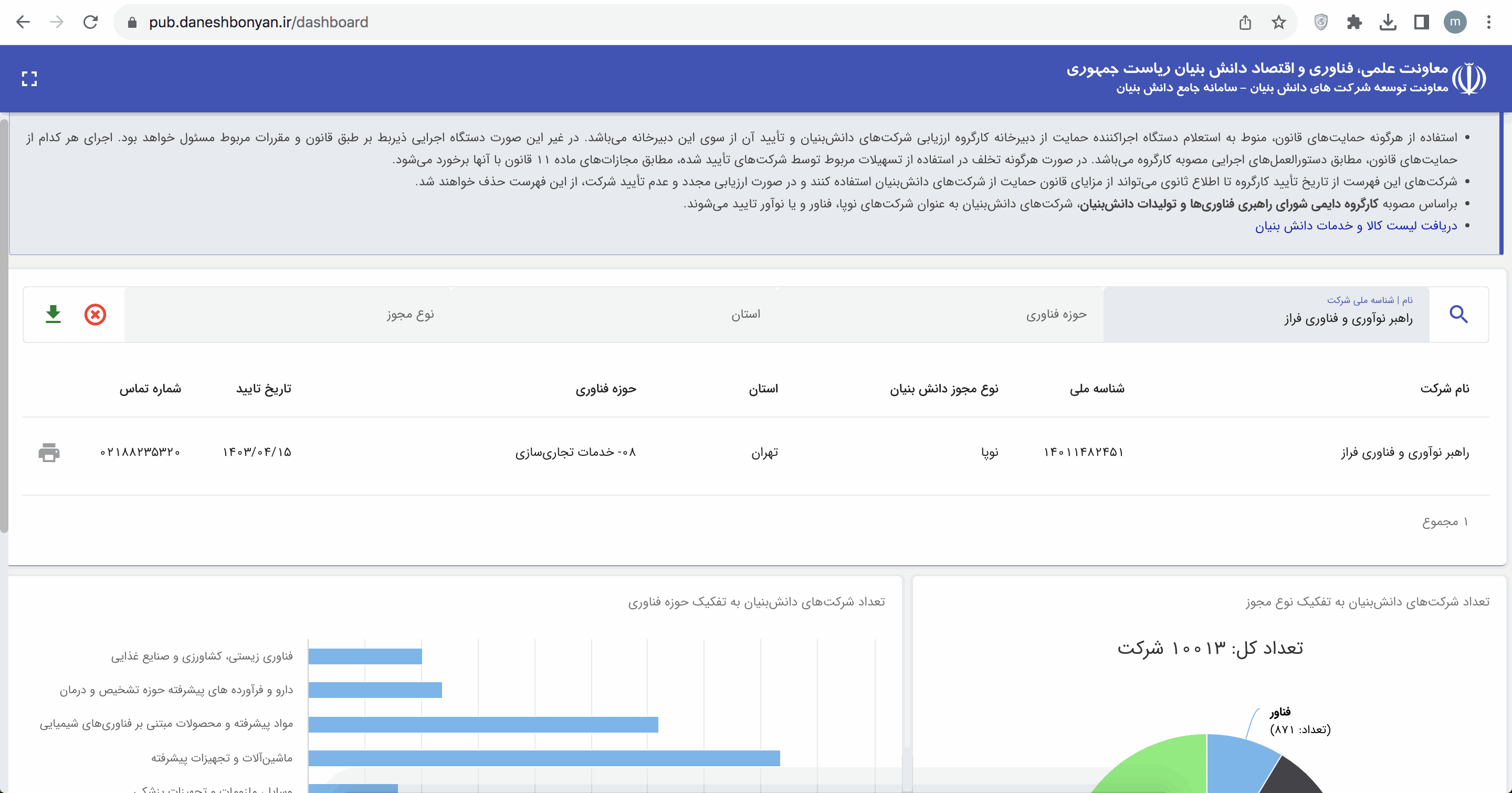Viewport: 1512px width, 793px height.
Task: Reload the dashboard page
Action: coord(90,22)
